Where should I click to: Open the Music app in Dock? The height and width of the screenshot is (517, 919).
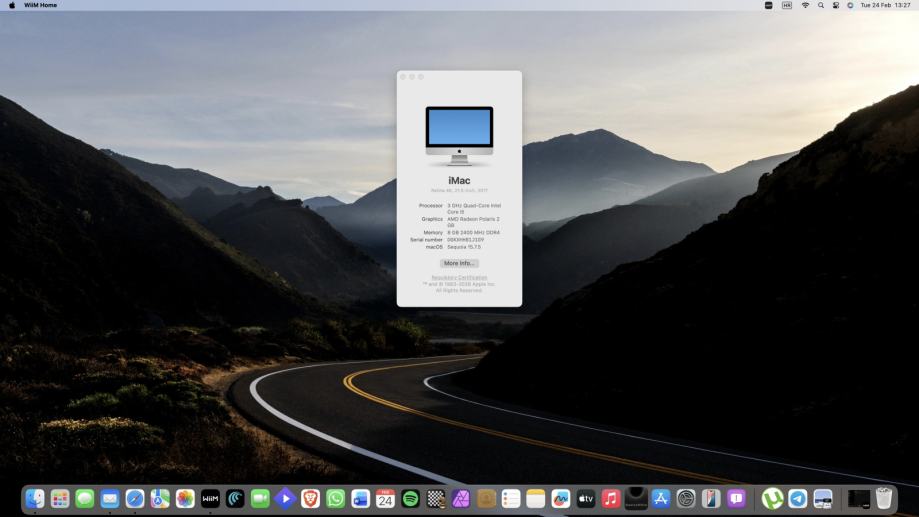click(611, 498)
